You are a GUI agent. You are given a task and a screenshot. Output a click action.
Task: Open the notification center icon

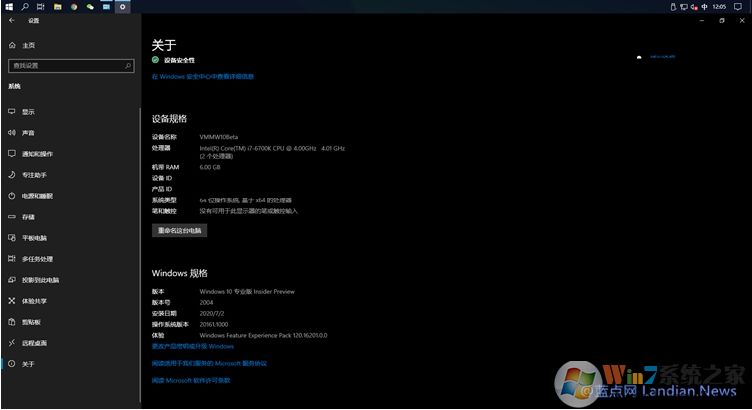click(738, 7)
